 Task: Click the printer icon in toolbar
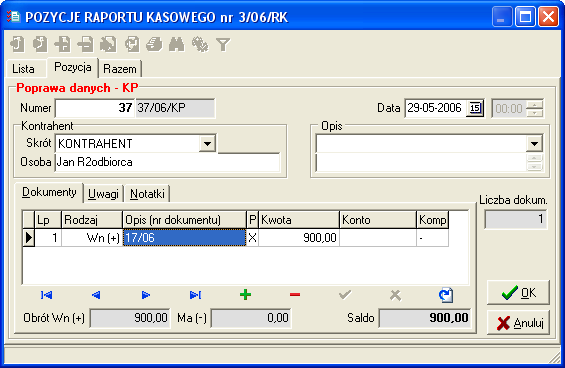coord(154,45)
